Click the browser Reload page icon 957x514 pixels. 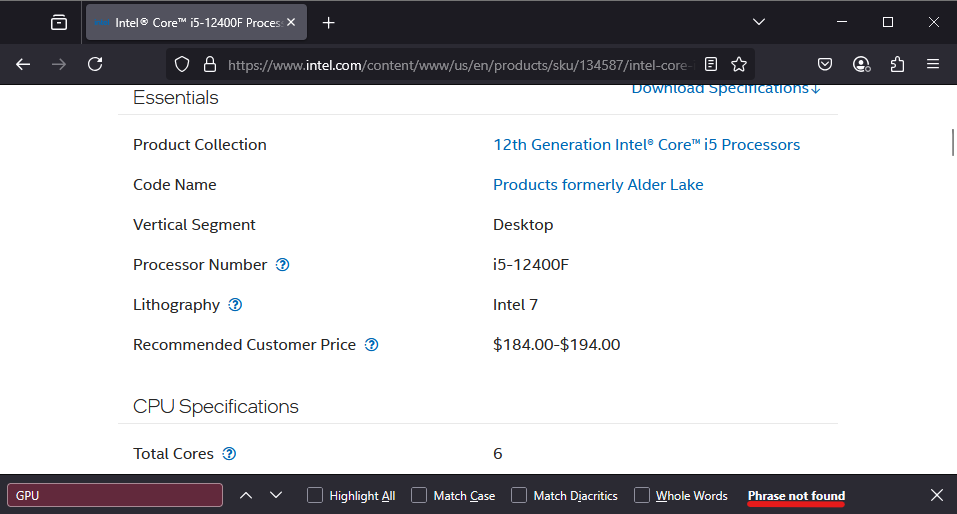point(95,64)
